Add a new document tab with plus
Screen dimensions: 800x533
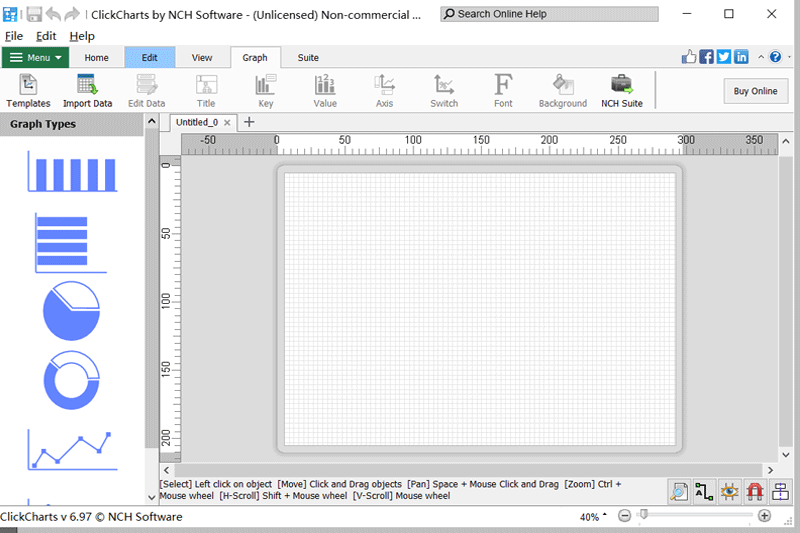[249, 122]
